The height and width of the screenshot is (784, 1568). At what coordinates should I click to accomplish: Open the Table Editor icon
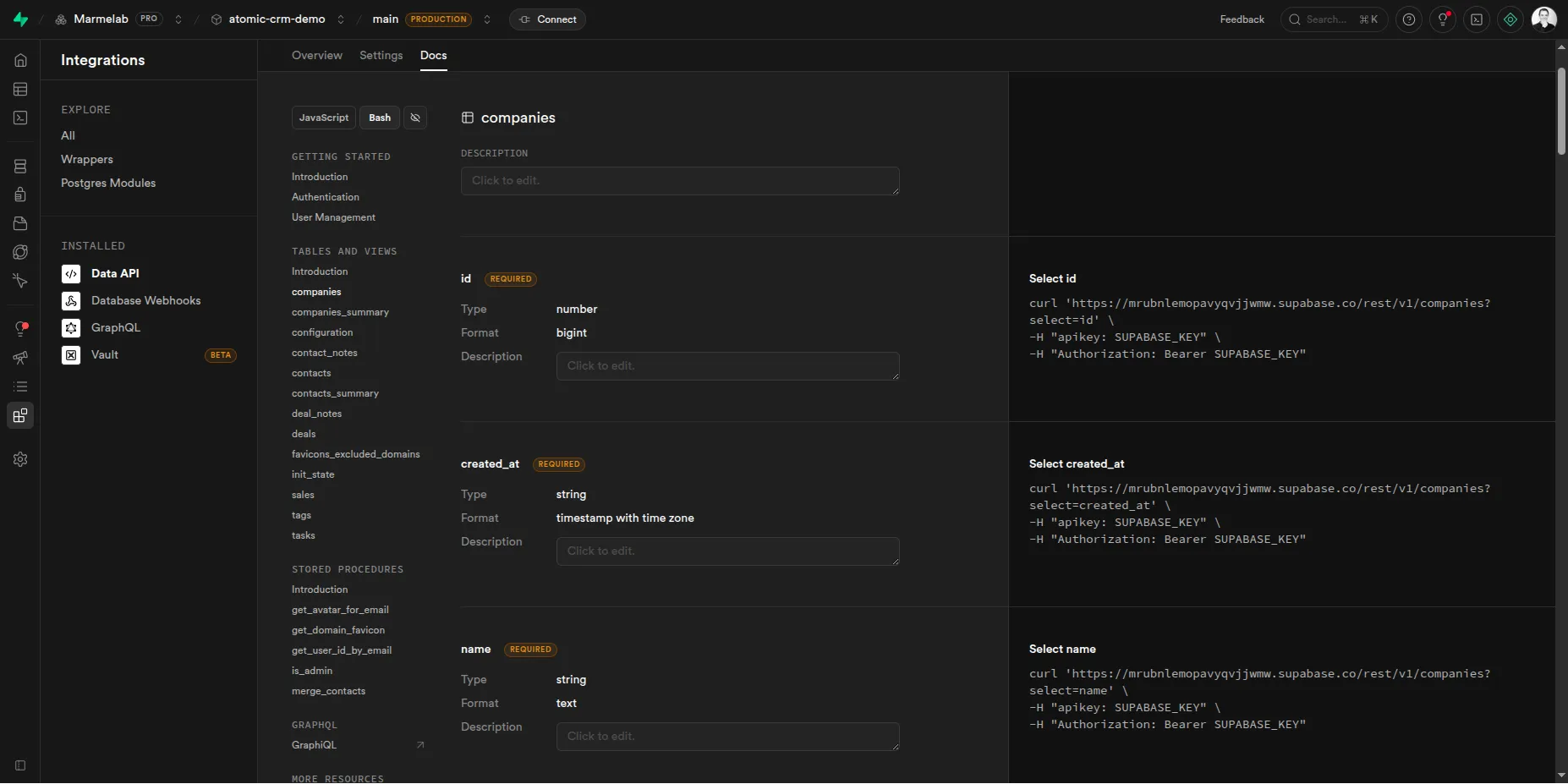coord(19,89)
